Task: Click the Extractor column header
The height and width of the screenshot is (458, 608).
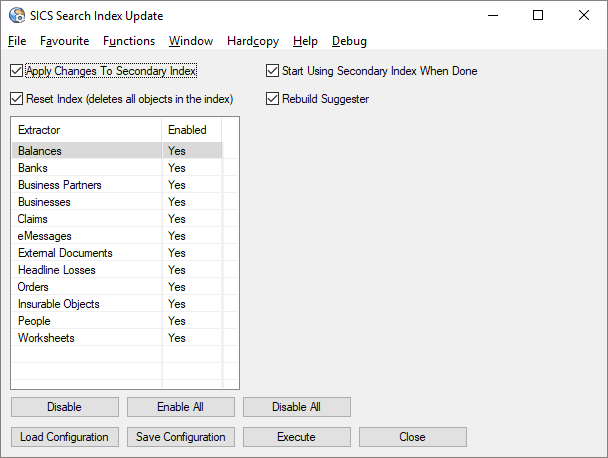Action: [x=87, y=130]
